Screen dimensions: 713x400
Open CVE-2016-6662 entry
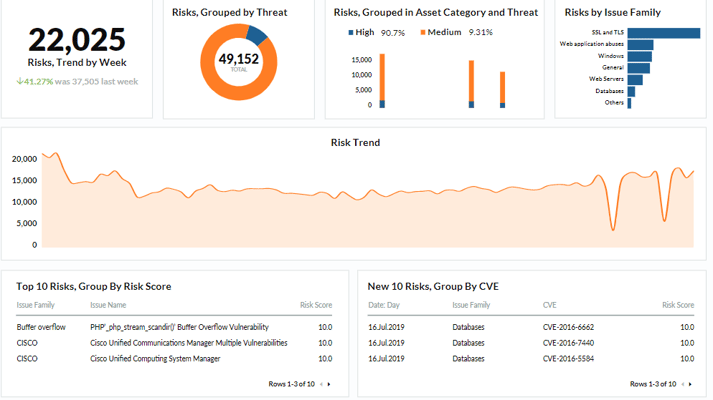[x=567, y=327]
